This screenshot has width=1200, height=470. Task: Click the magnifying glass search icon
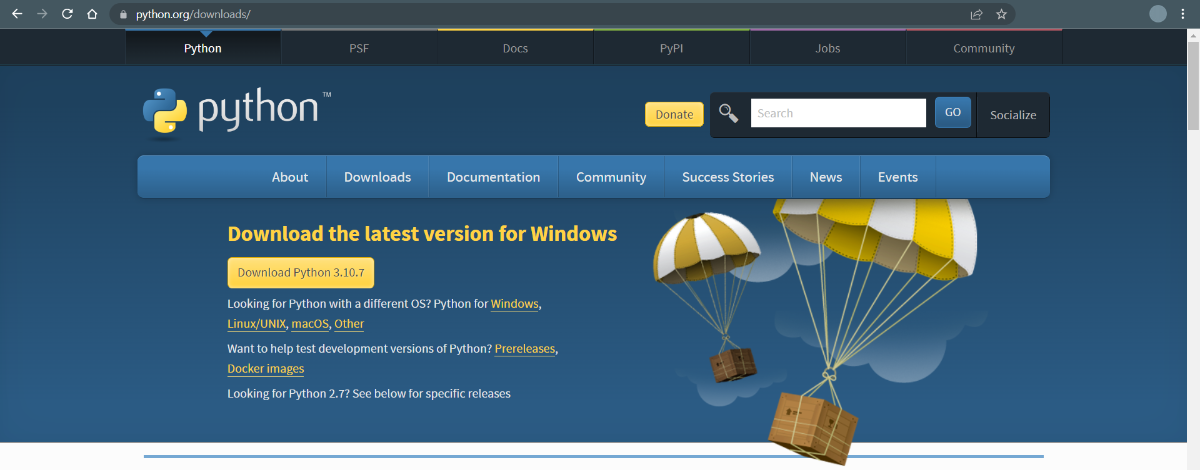[729, 113]
